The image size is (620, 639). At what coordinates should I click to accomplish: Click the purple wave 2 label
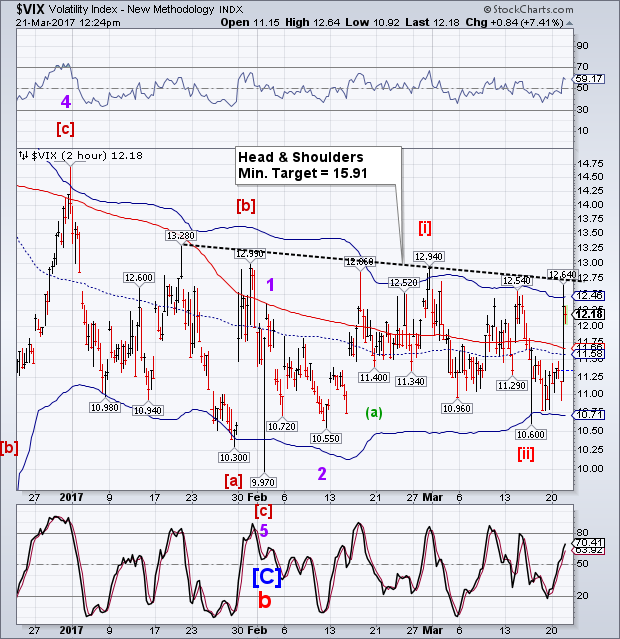pos(322,473)
